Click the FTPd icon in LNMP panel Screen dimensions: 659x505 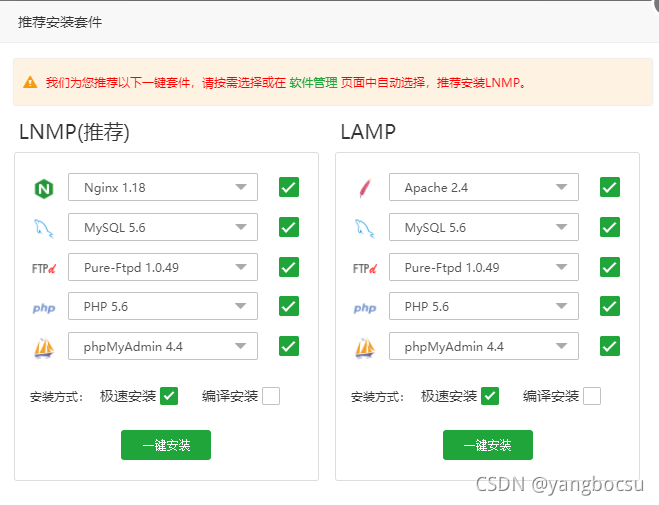[x=44, y=268]
